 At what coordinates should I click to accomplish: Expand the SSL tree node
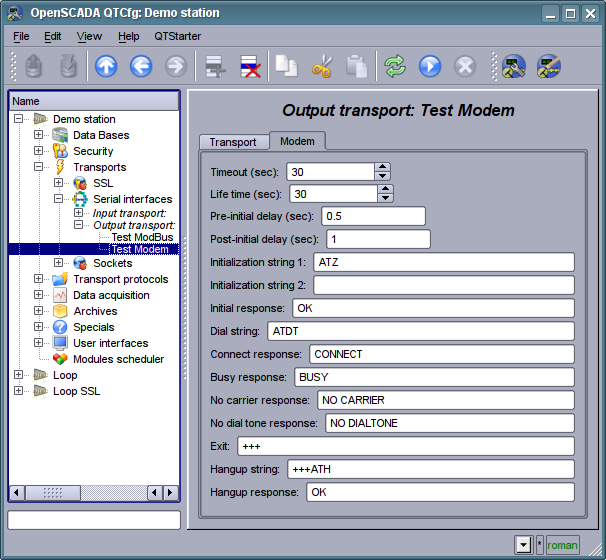tap(58, 183)
